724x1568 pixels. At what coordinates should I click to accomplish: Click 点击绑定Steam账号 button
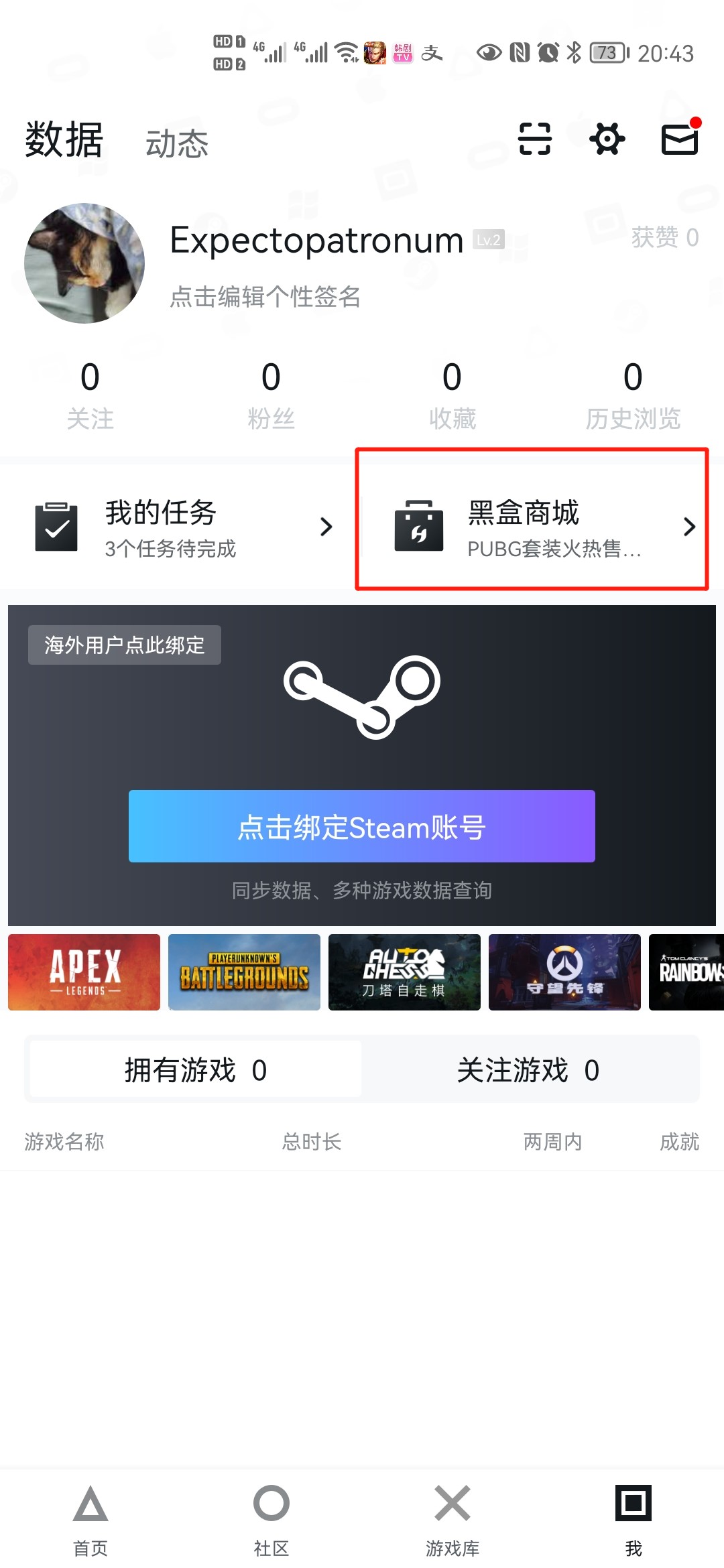pyautogui.click(x=362, y=826)
